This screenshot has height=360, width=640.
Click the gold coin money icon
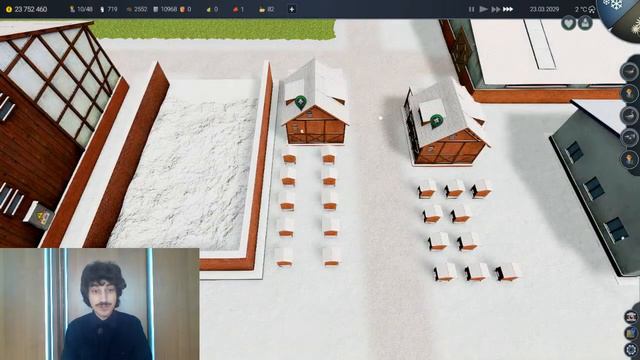pyautogui.click(x=9, y=9)
